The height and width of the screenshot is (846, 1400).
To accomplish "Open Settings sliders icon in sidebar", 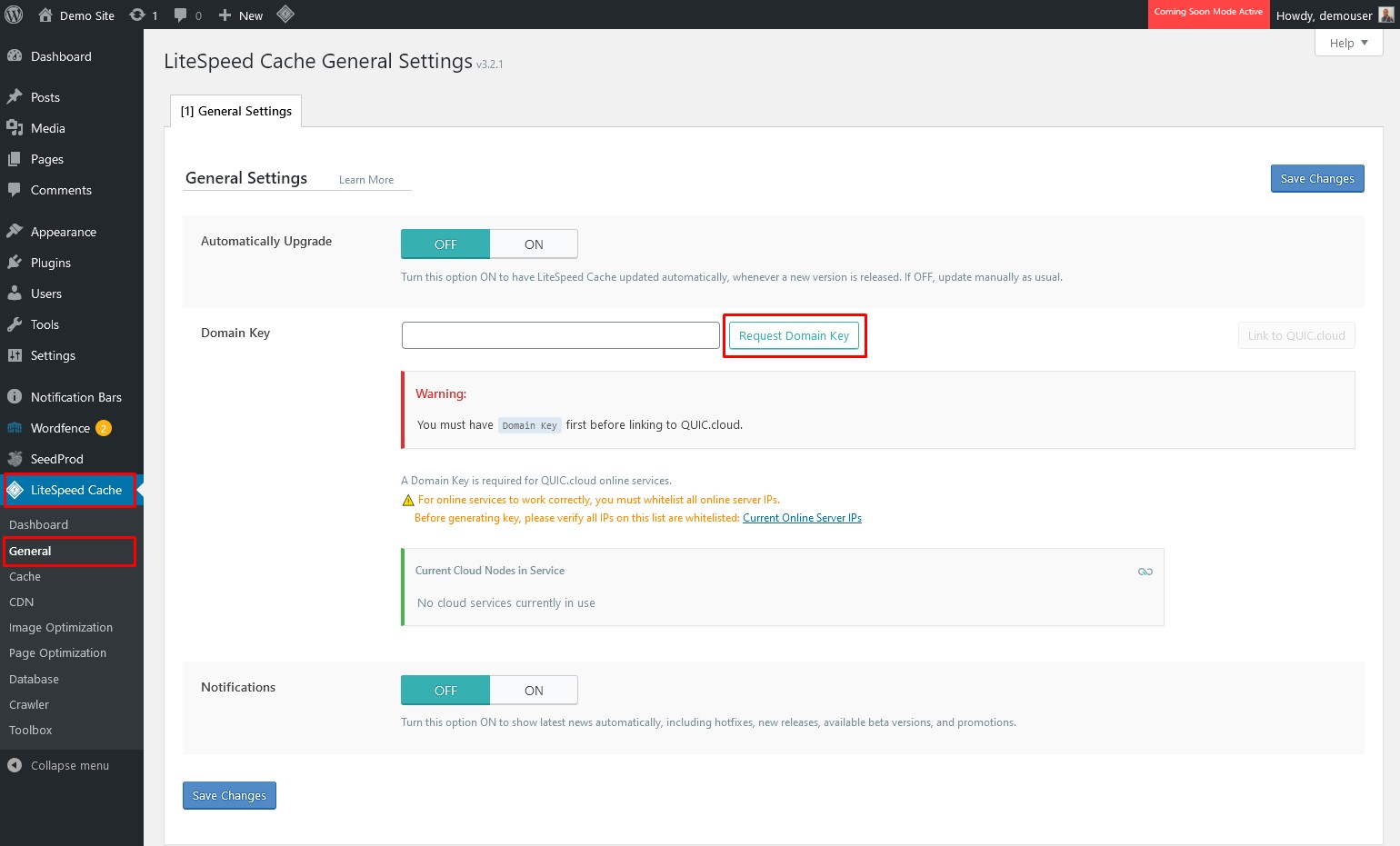I will tap(15, 355).
